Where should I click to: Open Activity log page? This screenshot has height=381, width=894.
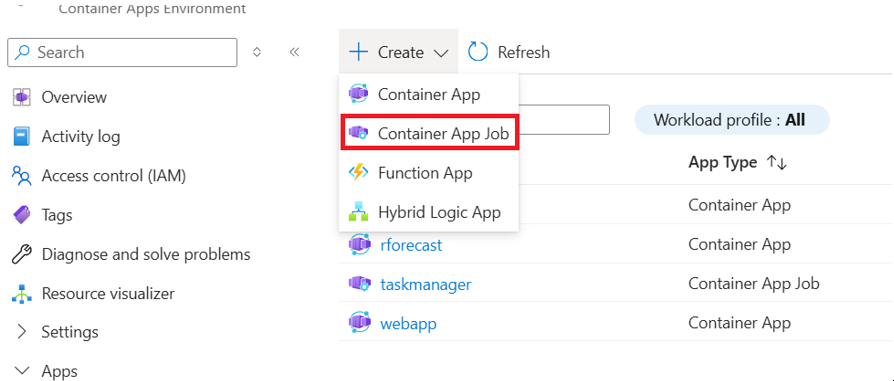click(x=81, y=136)
